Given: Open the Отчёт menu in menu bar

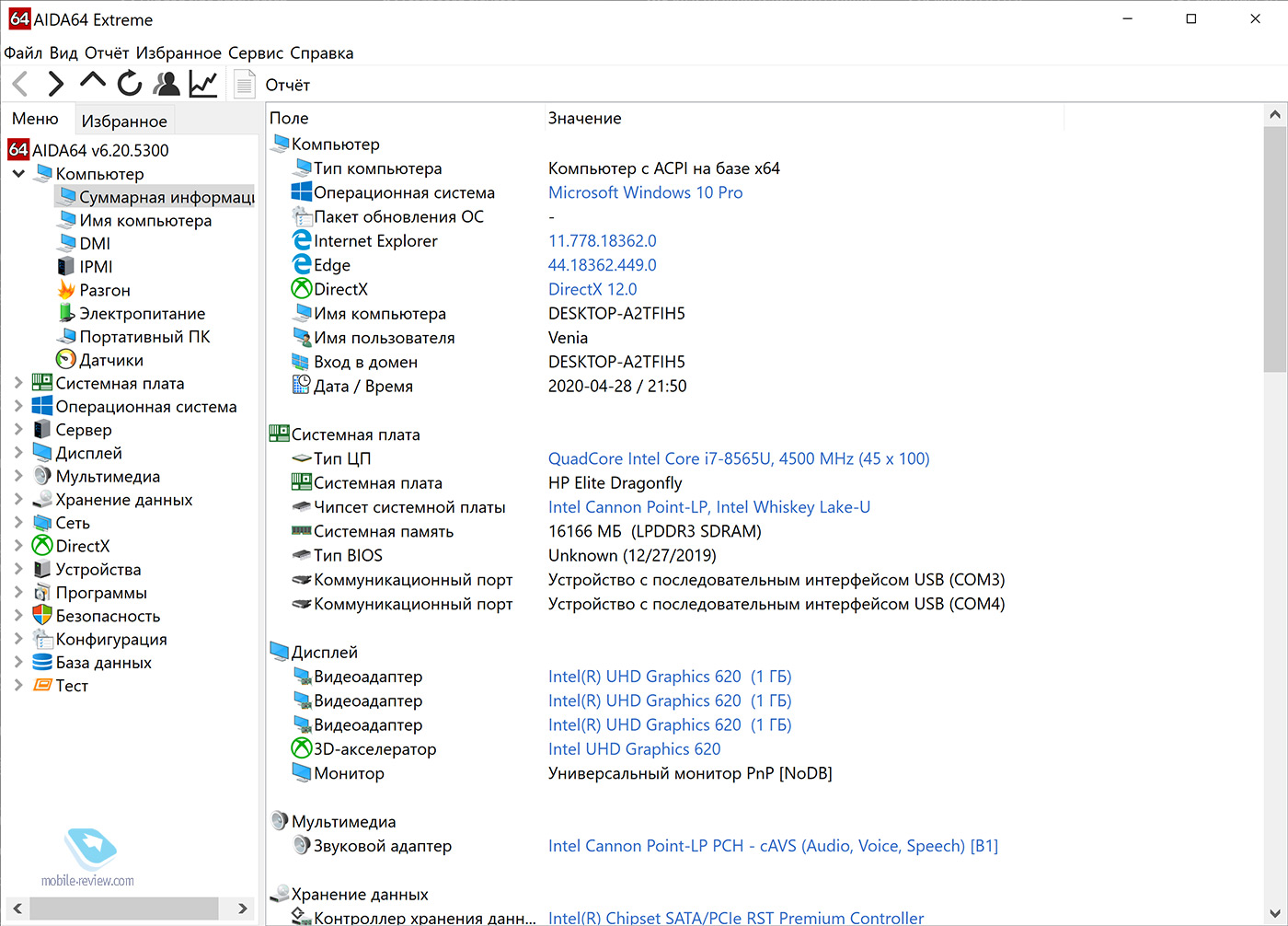Looking at the screenshot, I should coord(107,52).
